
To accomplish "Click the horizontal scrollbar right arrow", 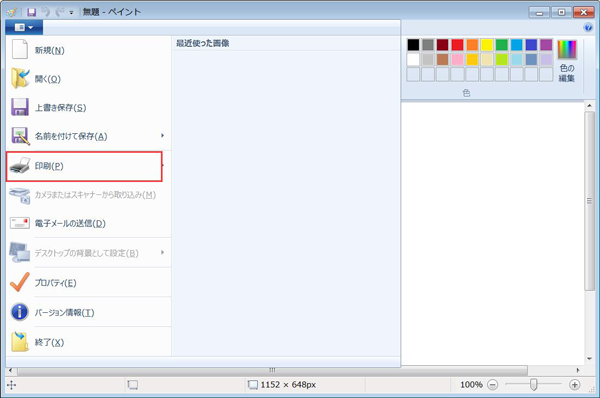I will 578,370.
